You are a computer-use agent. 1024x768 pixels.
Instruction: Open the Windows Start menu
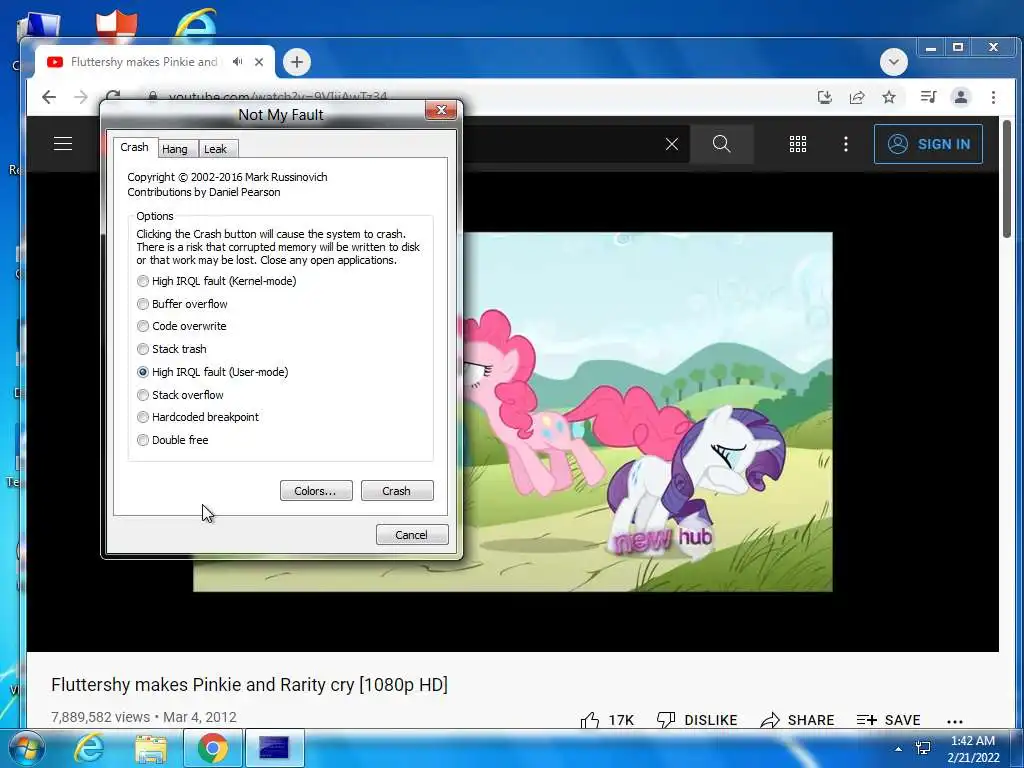point(27,748)
